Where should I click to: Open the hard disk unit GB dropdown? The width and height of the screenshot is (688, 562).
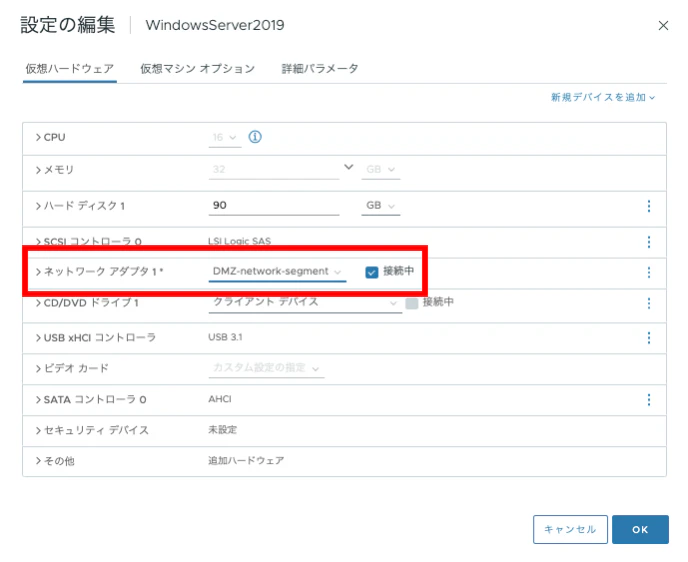point(380,205)
